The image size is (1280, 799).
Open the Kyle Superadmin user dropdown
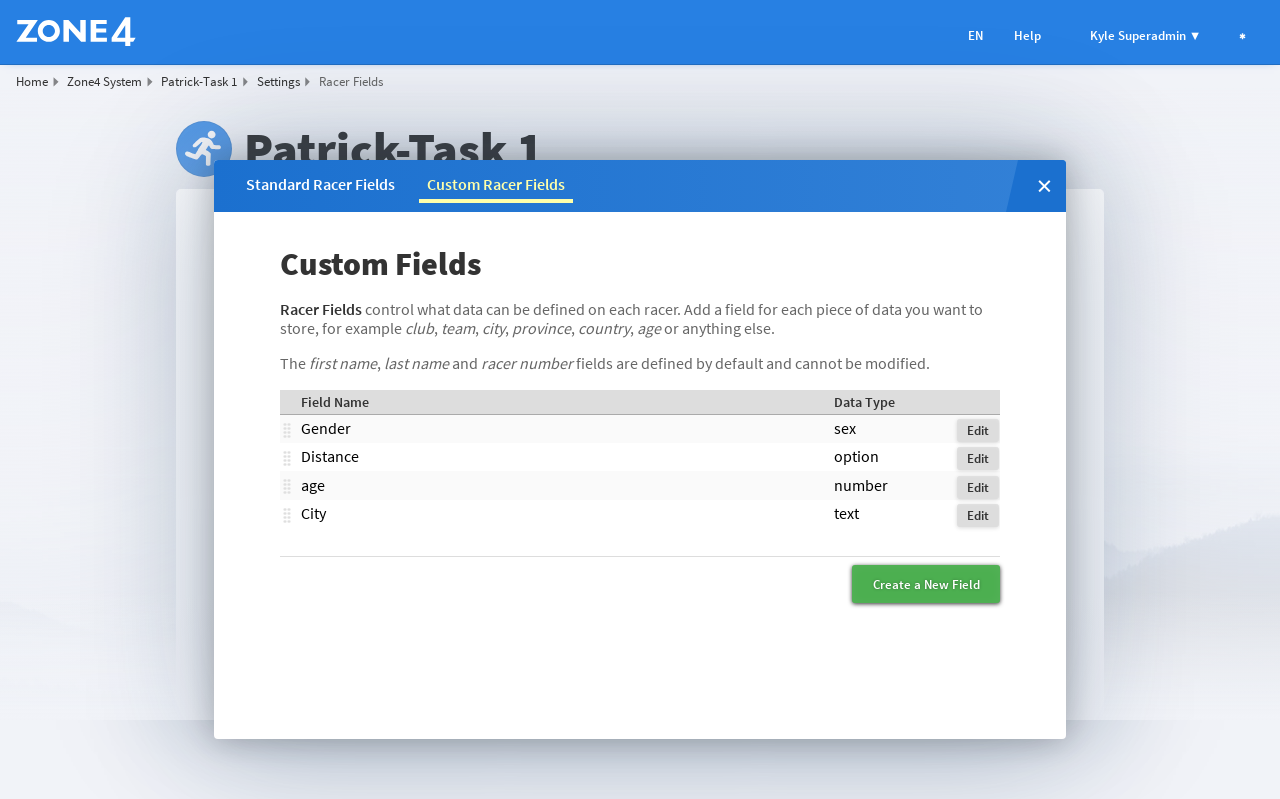pyautogui.click(x=1144, y=36)
